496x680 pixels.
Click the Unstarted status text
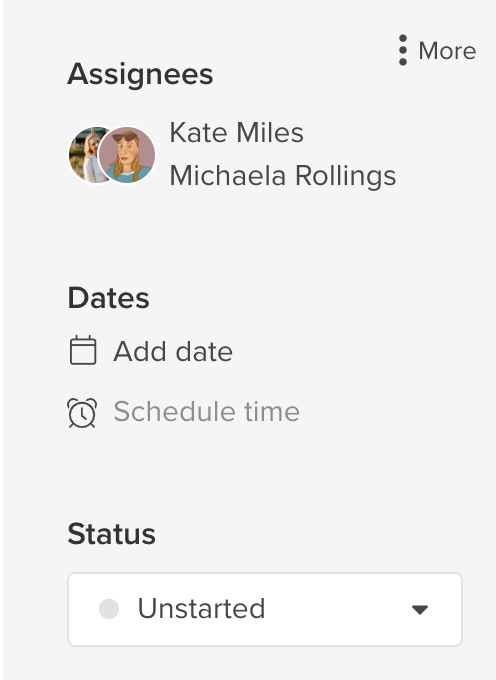coord(201,608)
